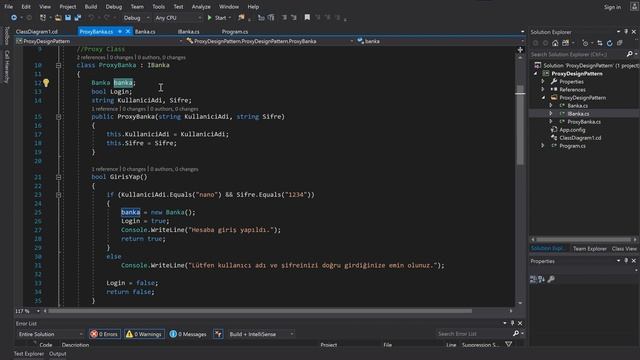The image size is (640, 360).
Task: Toggle the 0 Warnings filter
Action: click(144, 334)
